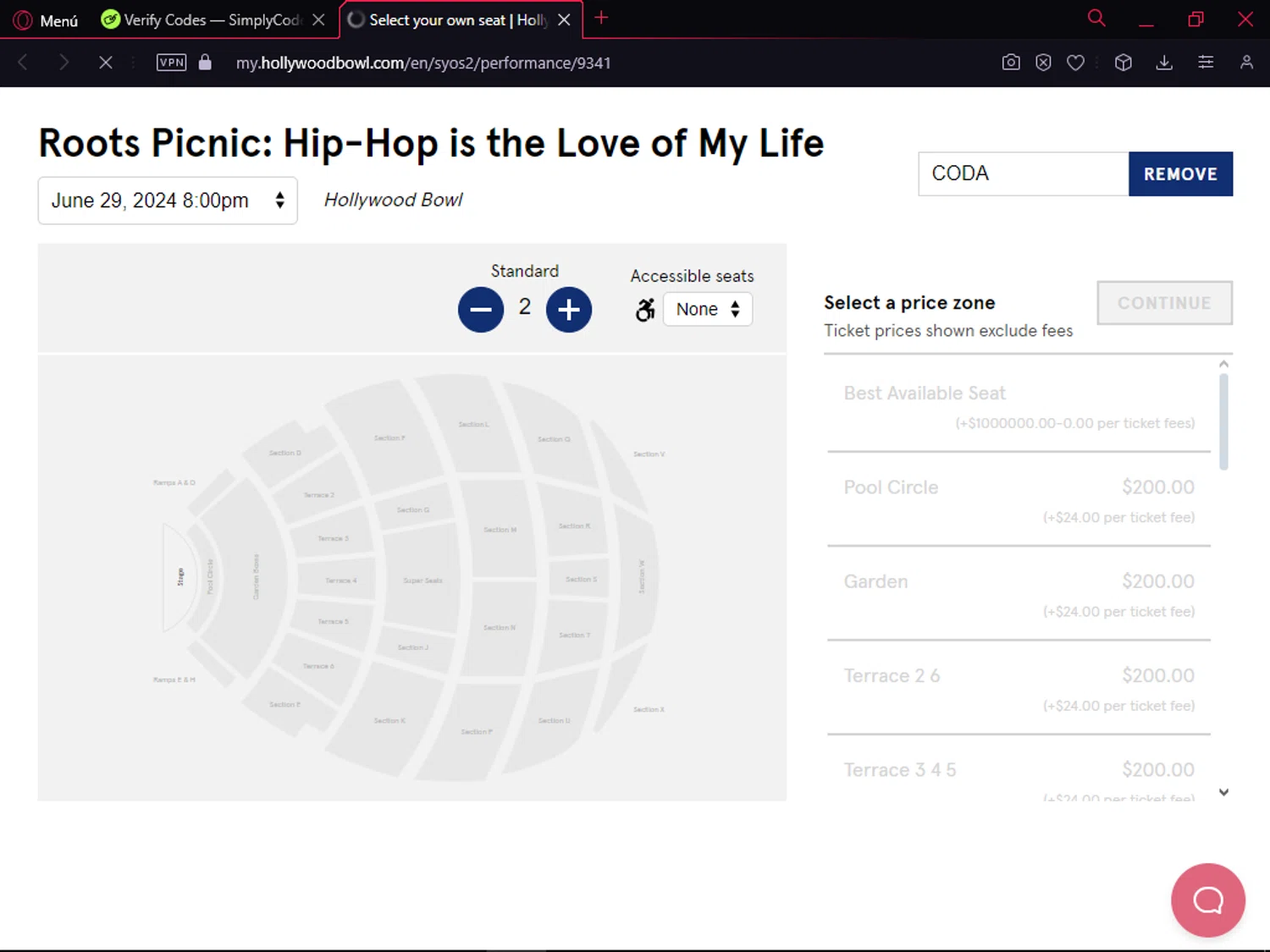The height and width of the screenshot is (952, 1270).
Task: Open the performance date dropdown
Action: [x=168, y=201]
